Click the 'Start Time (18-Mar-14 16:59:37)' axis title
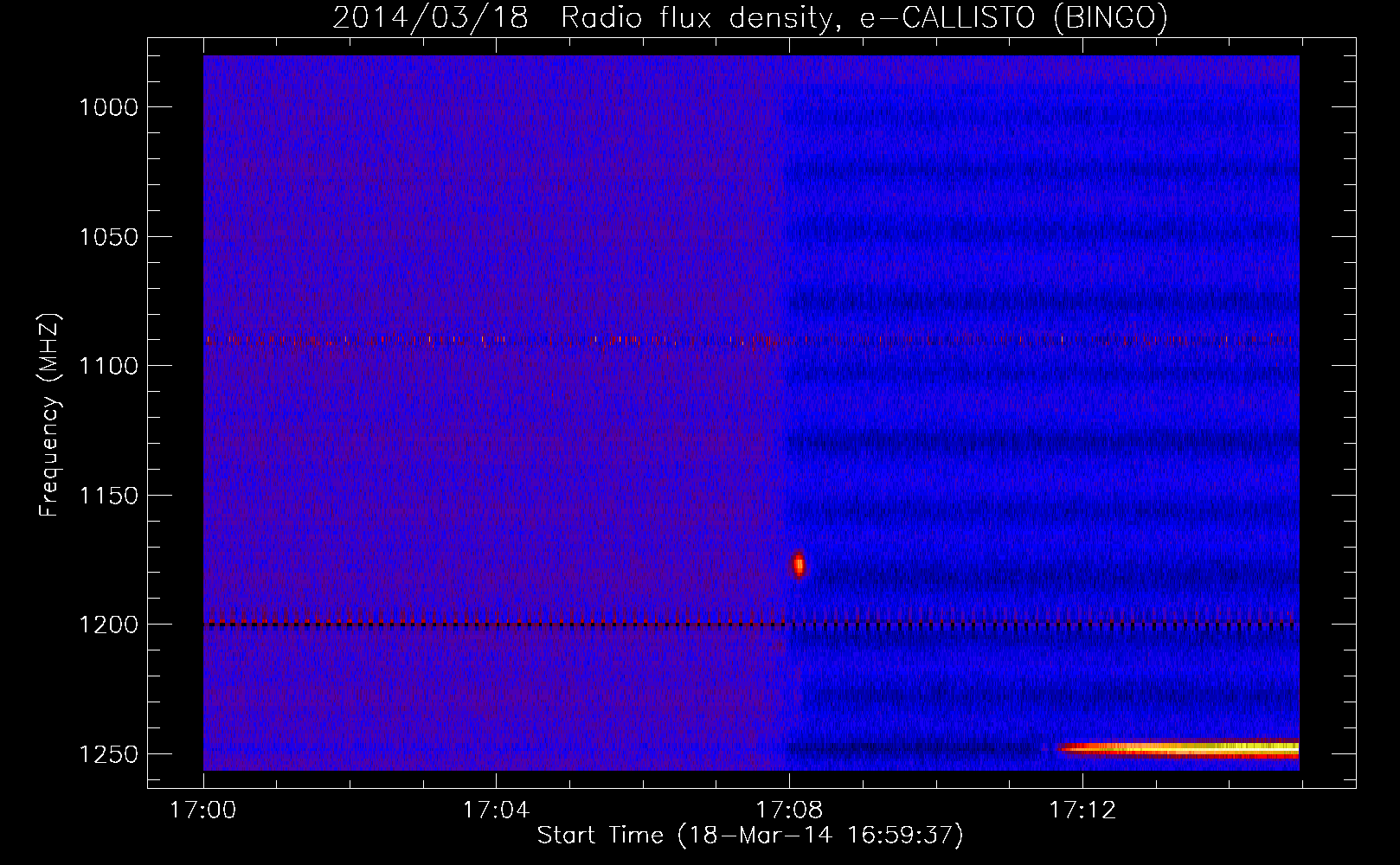 750,836
